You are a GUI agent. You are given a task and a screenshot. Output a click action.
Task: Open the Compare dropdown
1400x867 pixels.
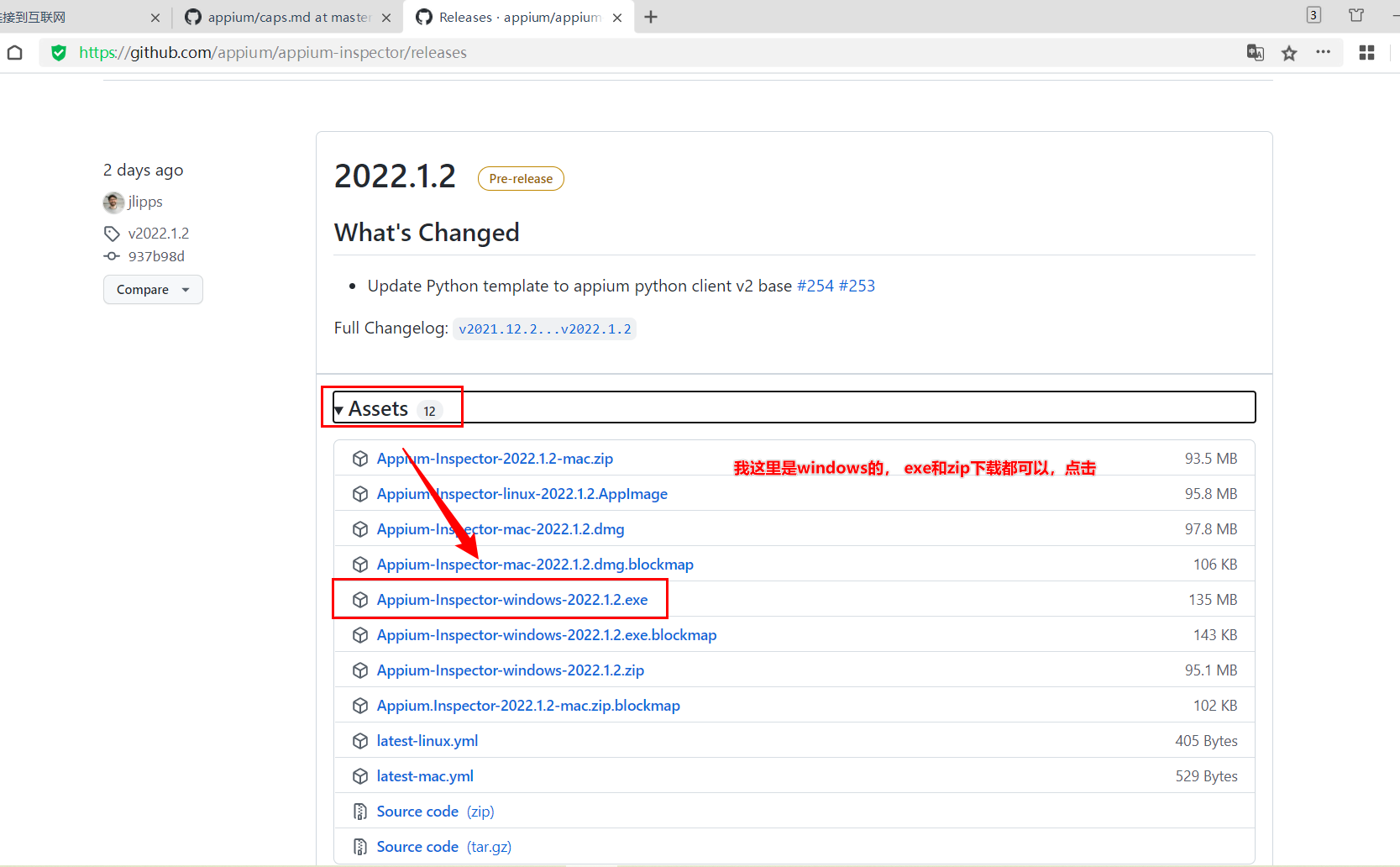point(153,289)
